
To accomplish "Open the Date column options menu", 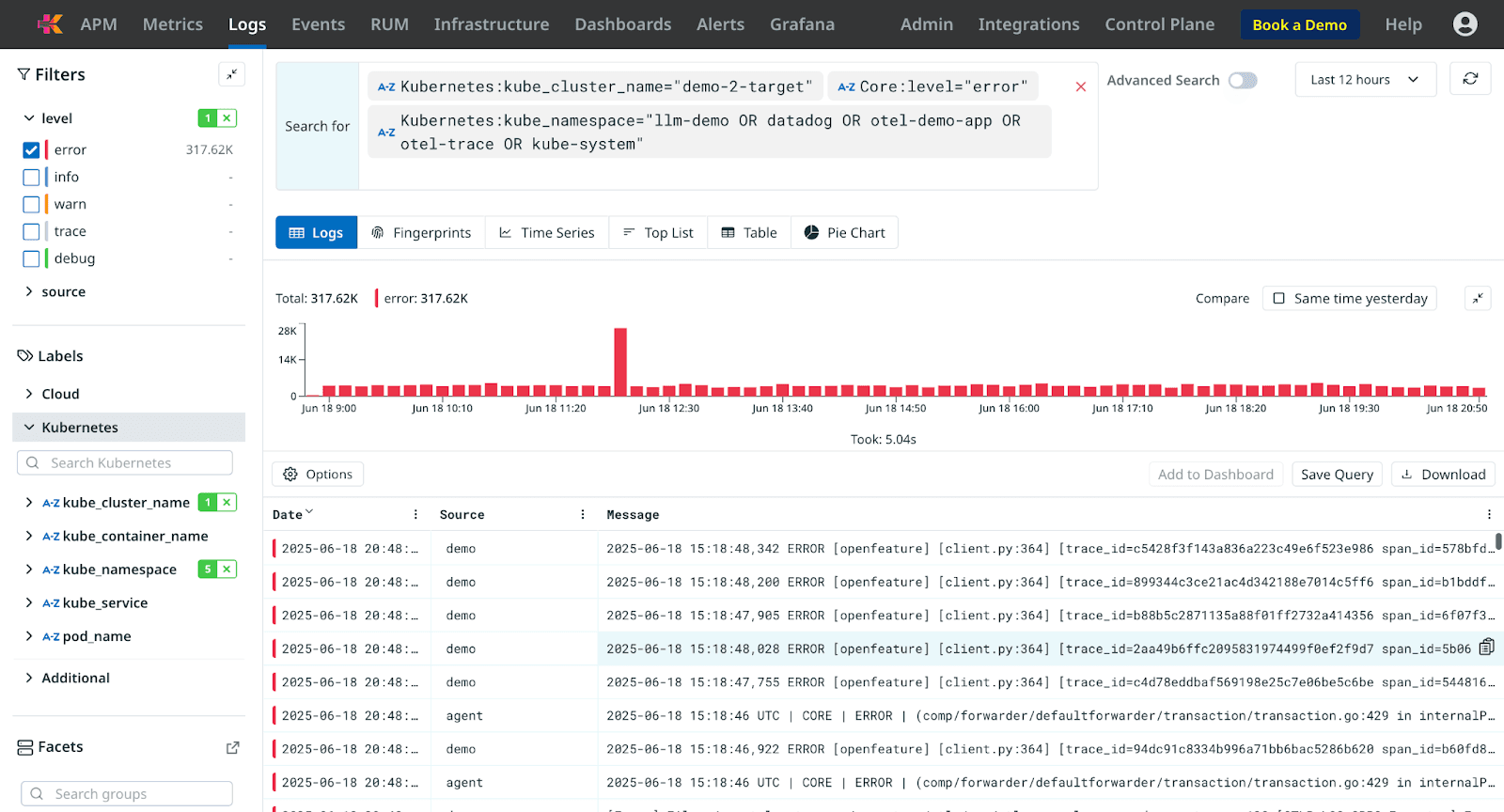I will [x=415, y=515].
